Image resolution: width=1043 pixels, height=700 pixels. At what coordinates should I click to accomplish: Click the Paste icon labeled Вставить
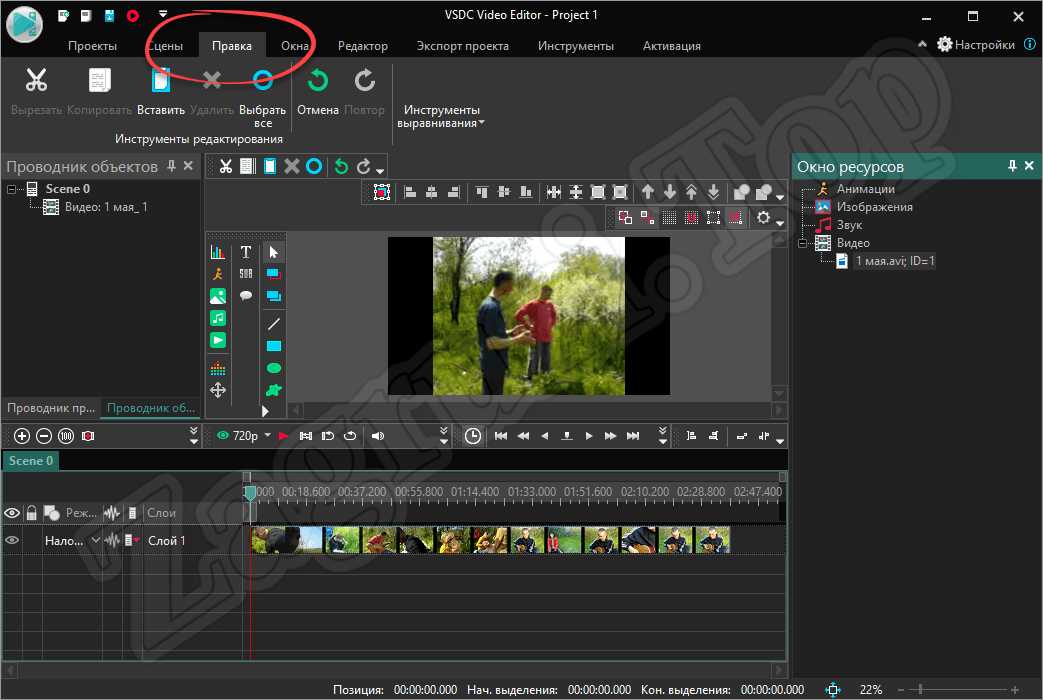tap(161, 80)
